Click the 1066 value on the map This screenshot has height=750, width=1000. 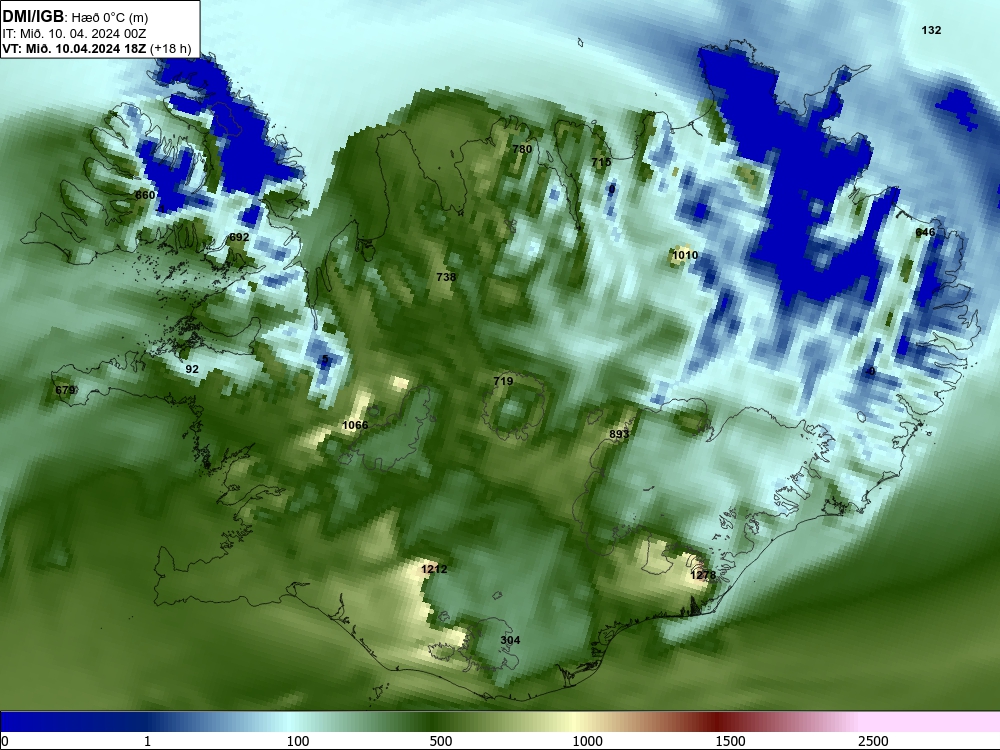(355, 425)
